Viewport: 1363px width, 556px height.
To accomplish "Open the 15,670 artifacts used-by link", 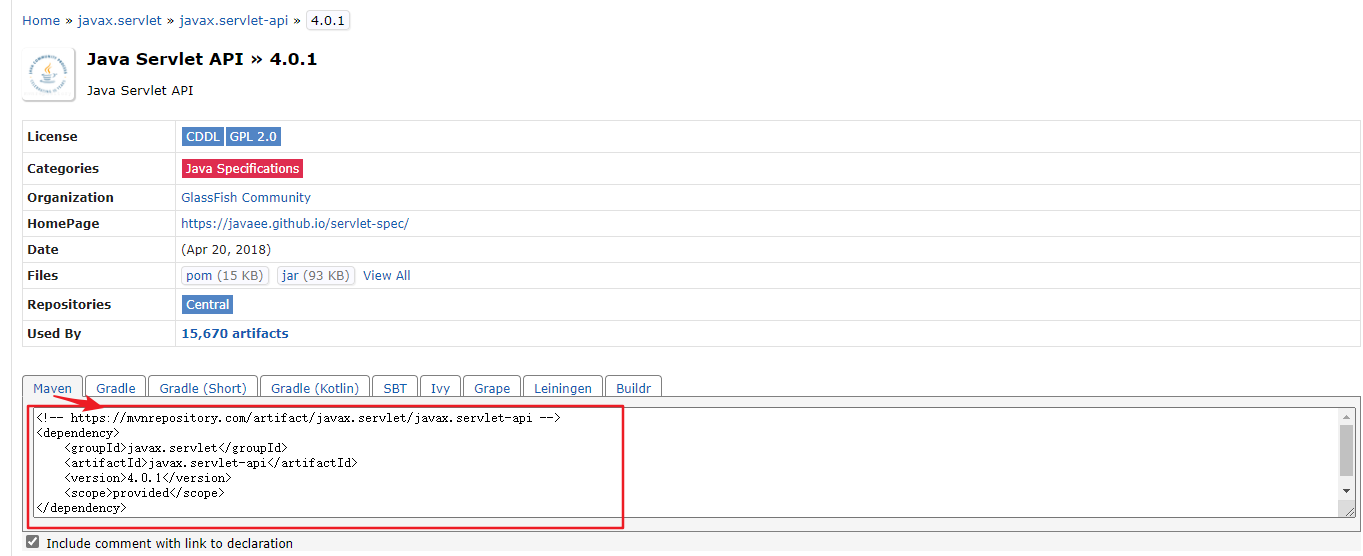I will pyautogui.click(x=235, y=334).
